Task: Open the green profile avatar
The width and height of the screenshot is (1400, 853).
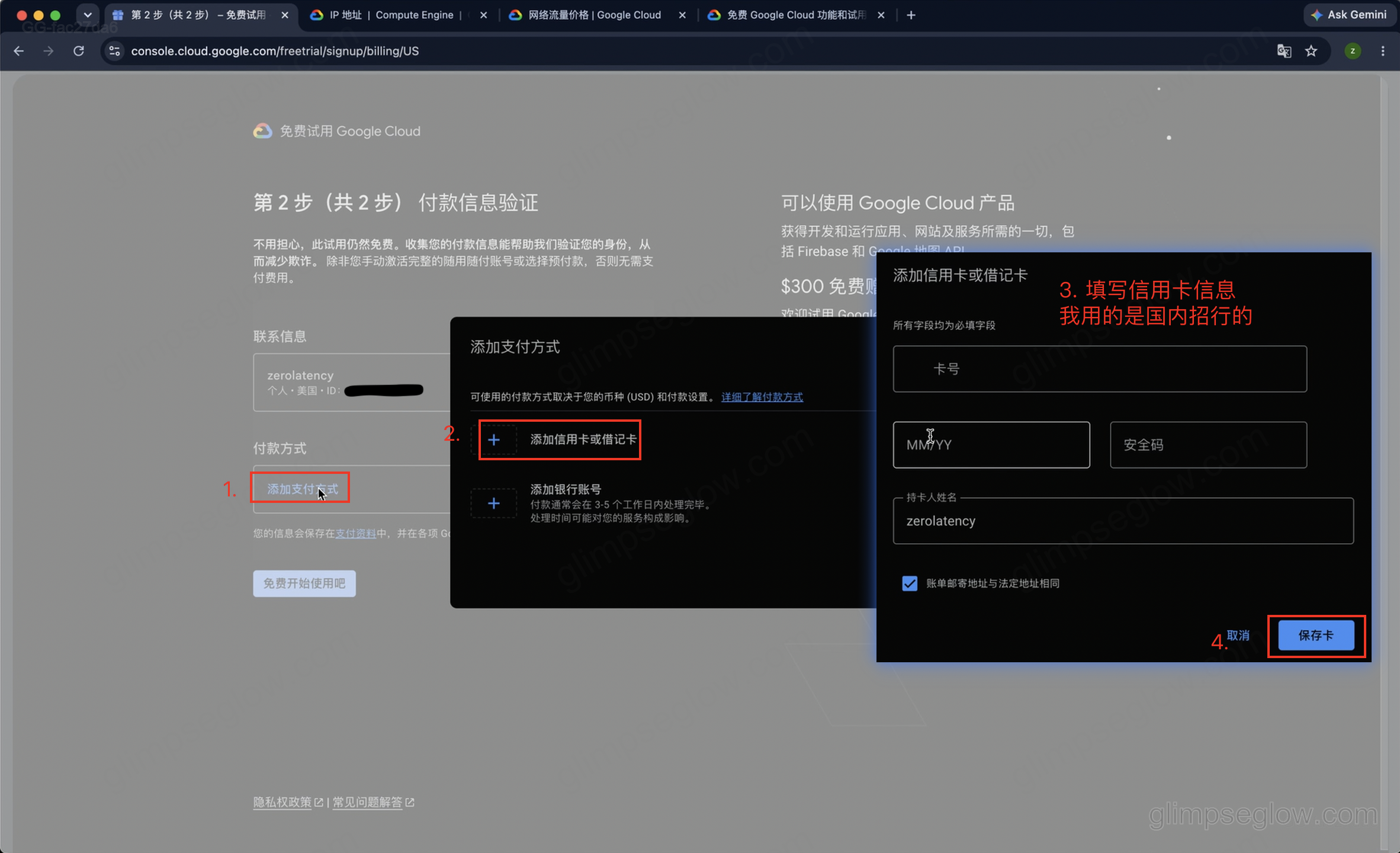Action: point(1353,51)
